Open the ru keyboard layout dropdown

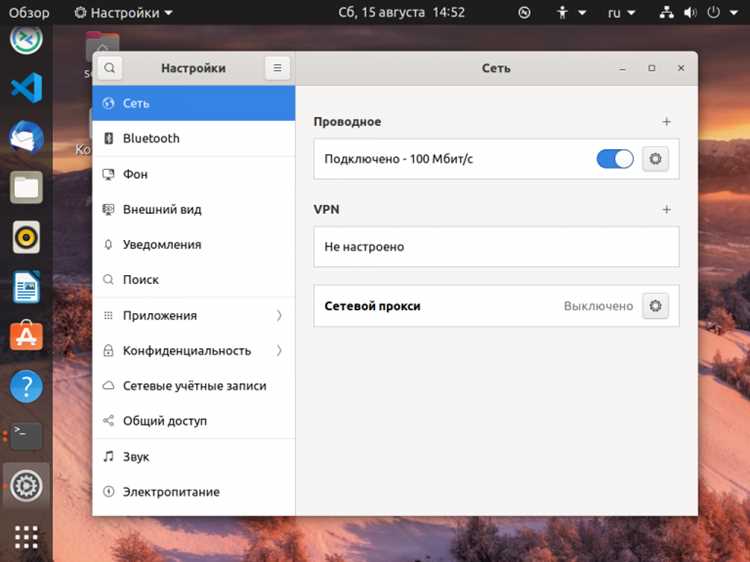[x=621, y=13]
